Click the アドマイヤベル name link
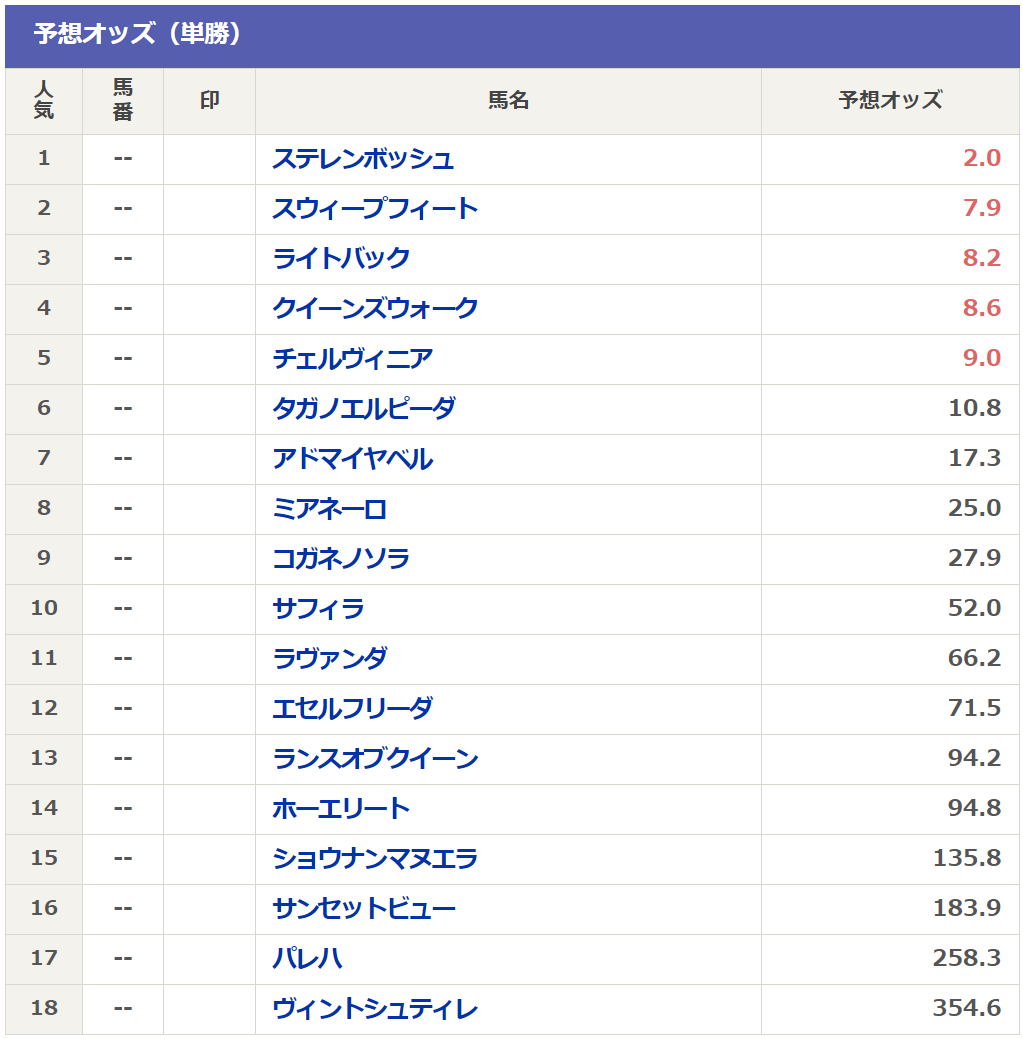Viewport: 1023px width, 1039px height. pyautogui.click(x=352, y=459)
